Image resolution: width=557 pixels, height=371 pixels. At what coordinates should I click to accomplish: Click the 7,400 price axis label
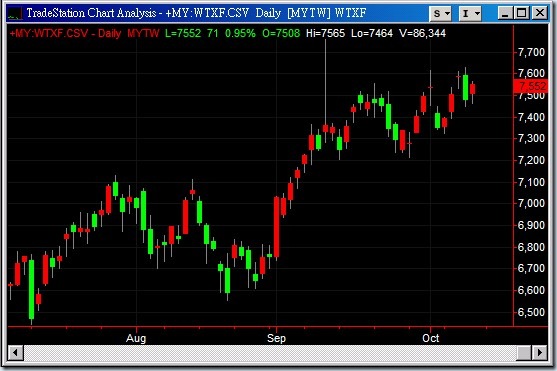coord(531,117)
